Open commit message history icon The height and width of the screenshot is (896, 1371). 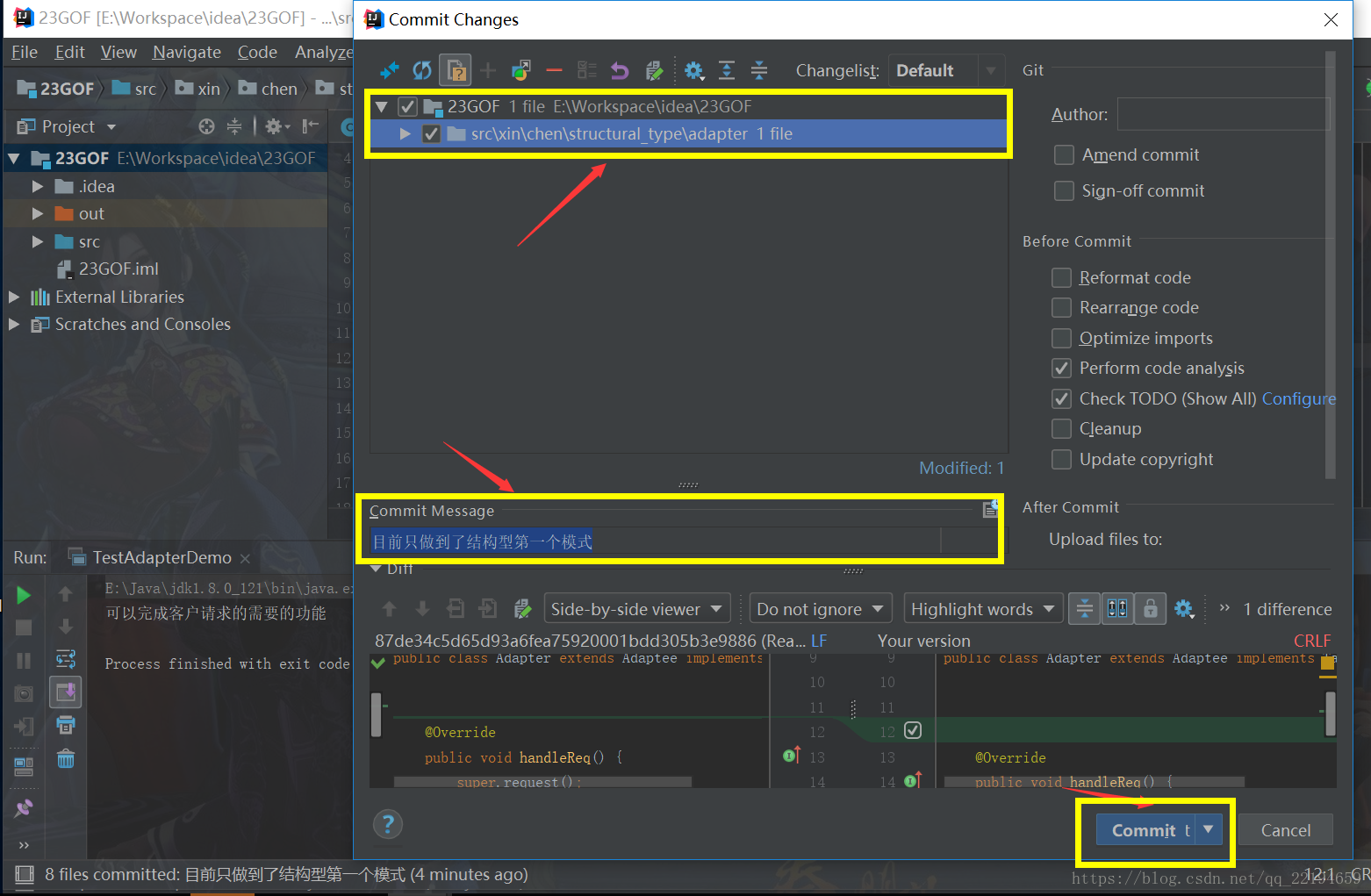[x=991, y=509]
